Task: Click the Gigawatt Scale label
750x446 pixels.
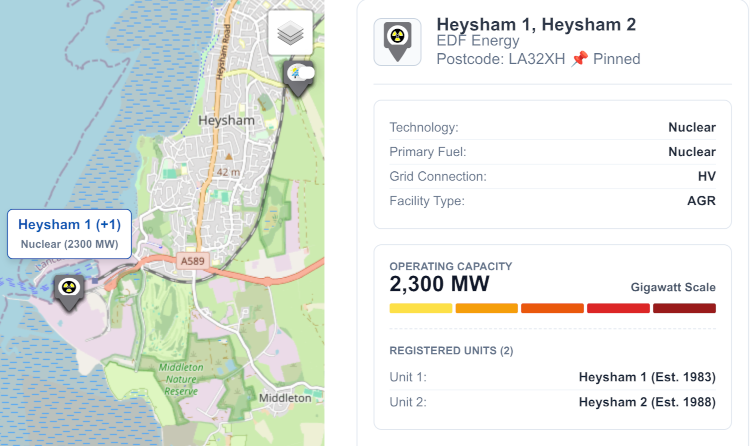Action: (x=673, y=287)
